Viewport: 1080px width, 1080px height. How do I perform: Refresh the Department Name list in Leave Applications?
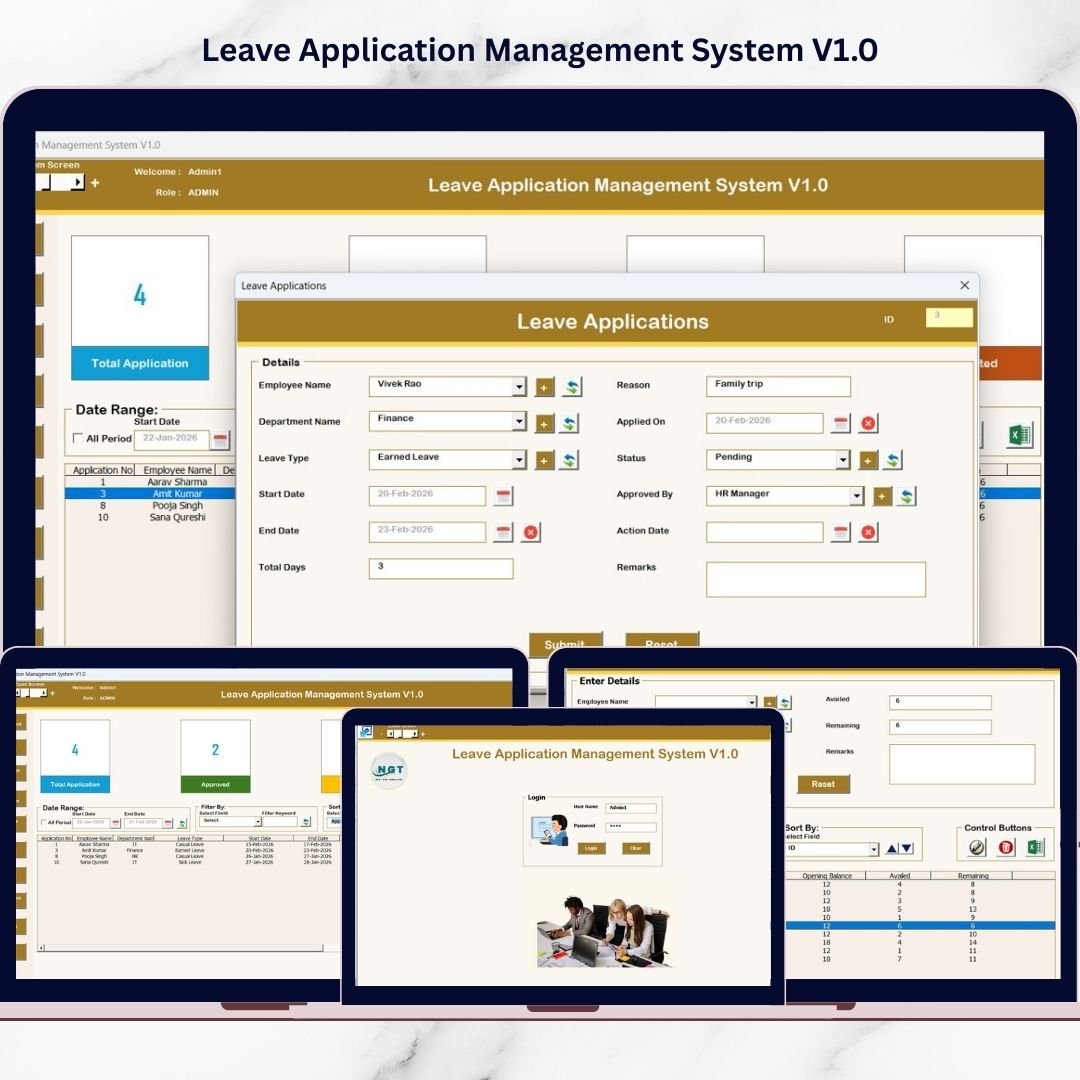click(x=569, y=424)
